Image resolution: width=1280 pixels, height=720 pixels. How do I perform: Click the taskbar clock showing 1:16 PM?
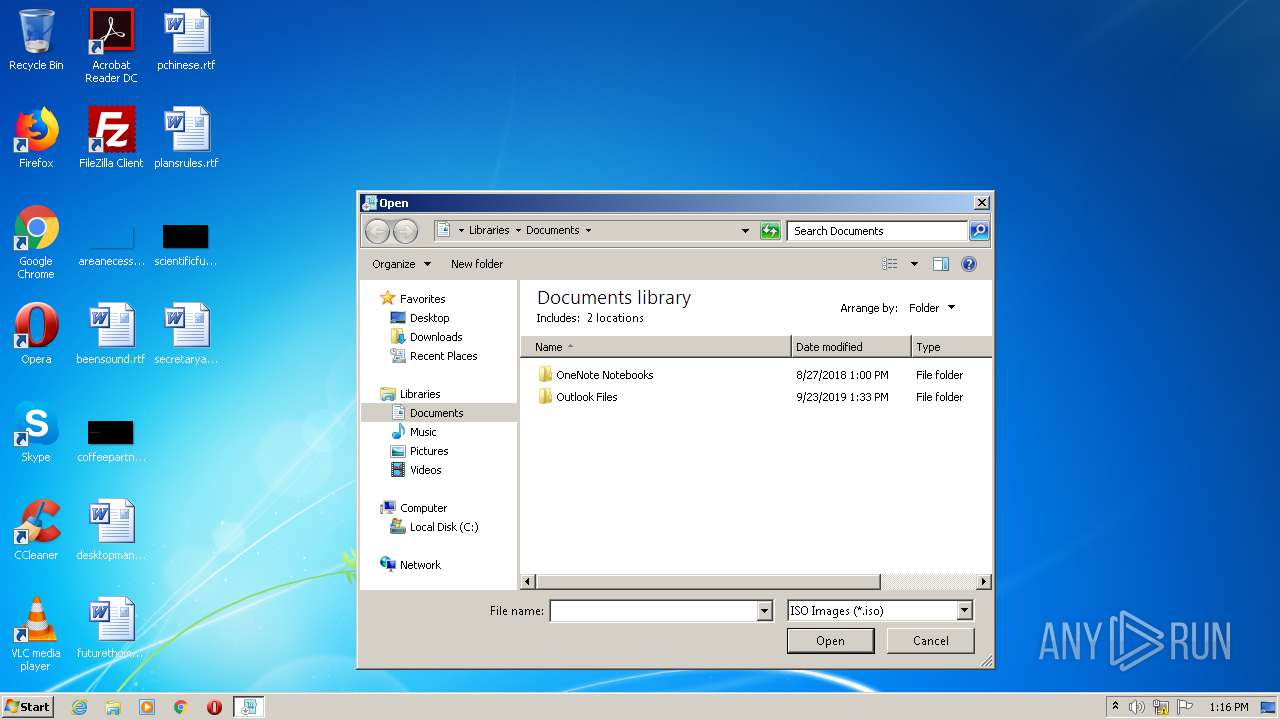click(1228, 707)
